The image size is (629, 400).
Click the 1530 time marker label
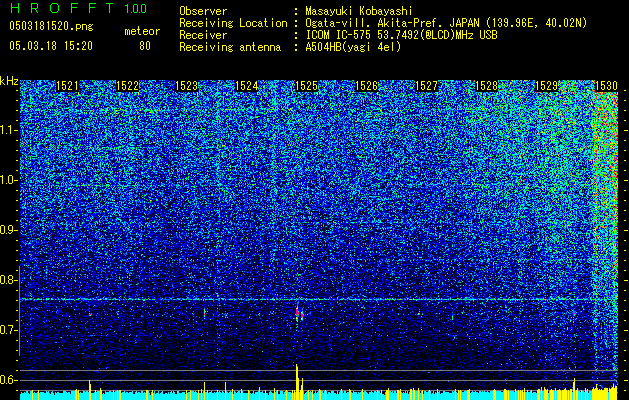(x=606, y=86)
